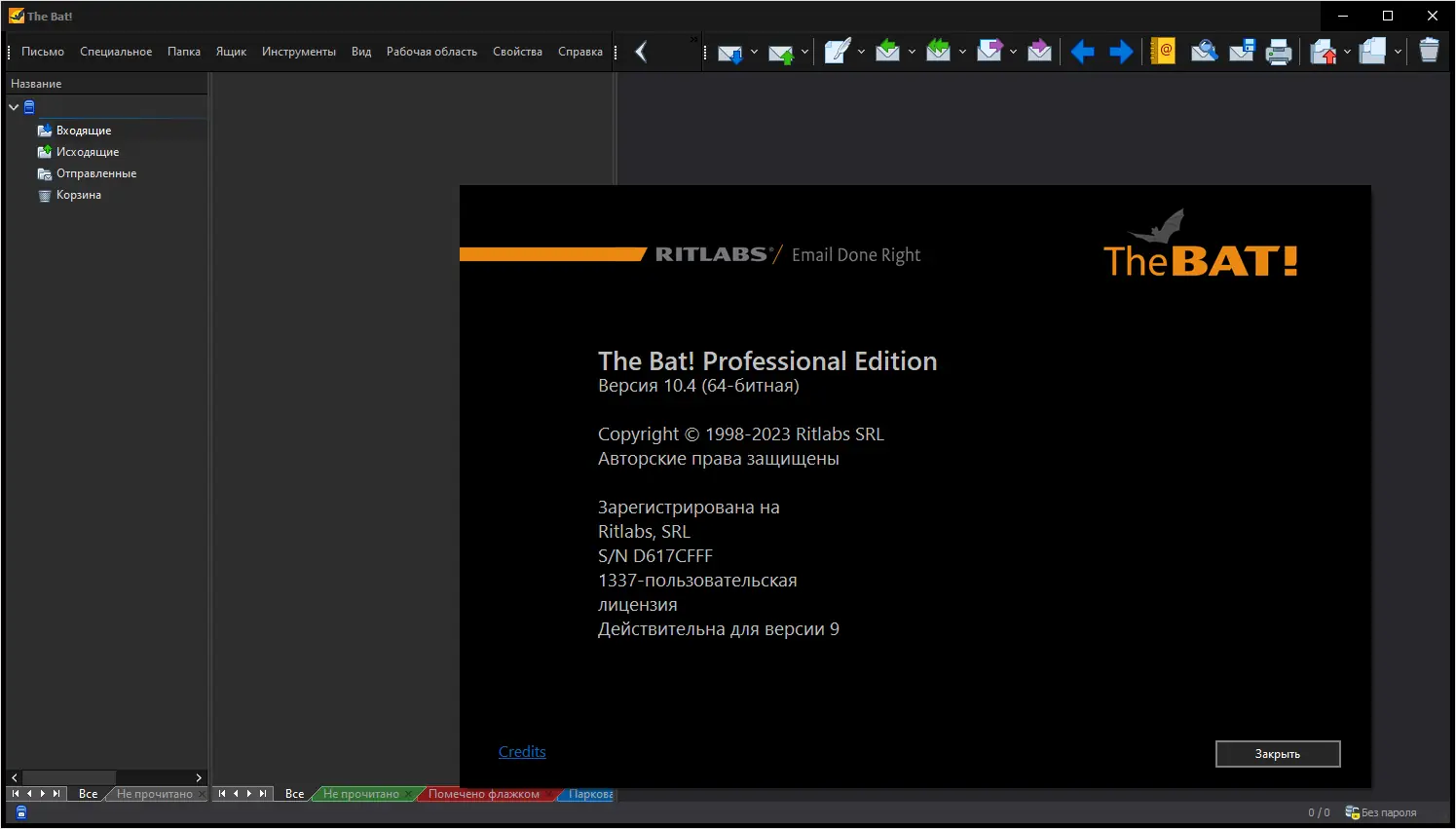Open dropdown next to get new mail

tap(754, 52)
